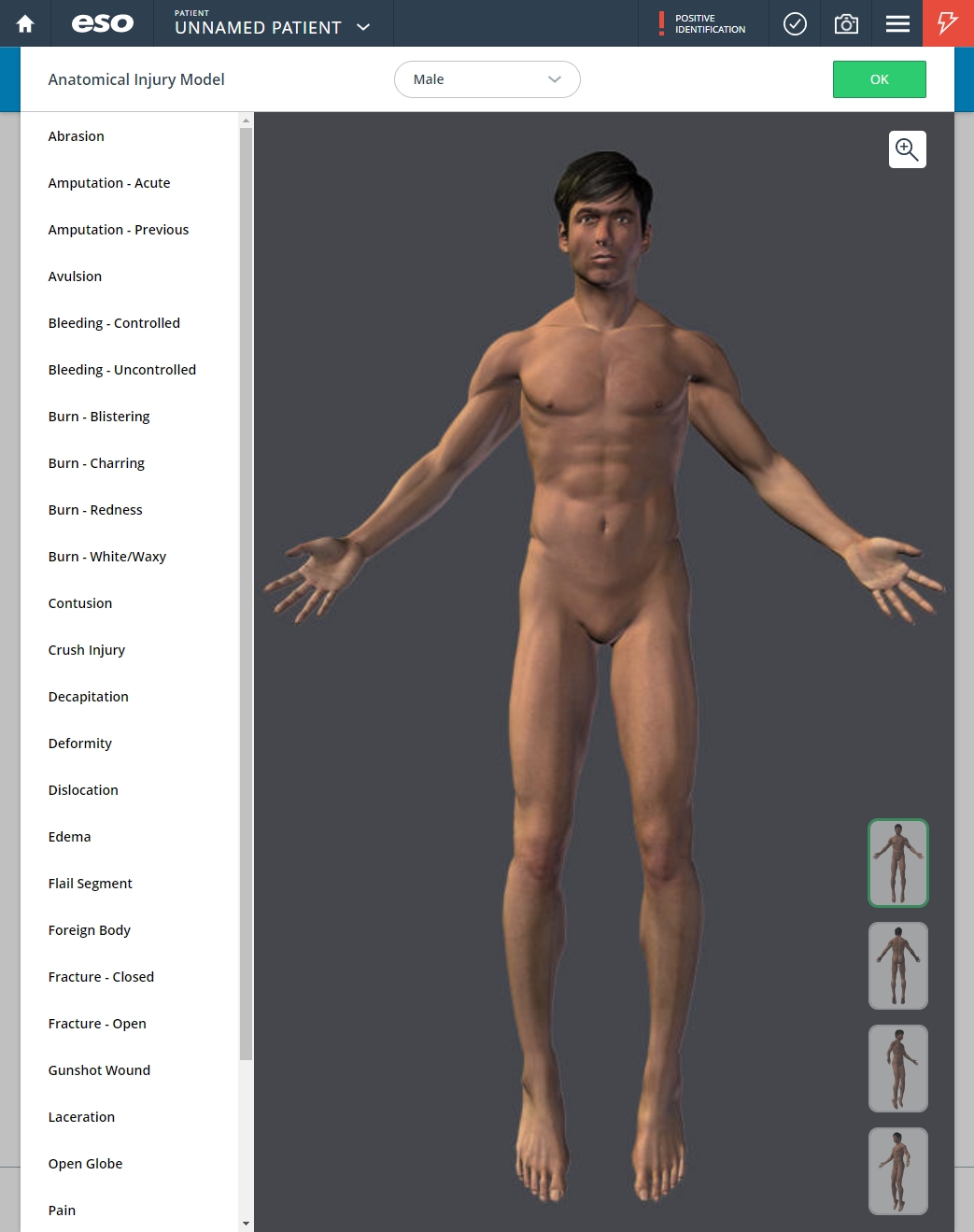
Task: Select the lowest side-view body thumbnail
Action: point(897,1171)
